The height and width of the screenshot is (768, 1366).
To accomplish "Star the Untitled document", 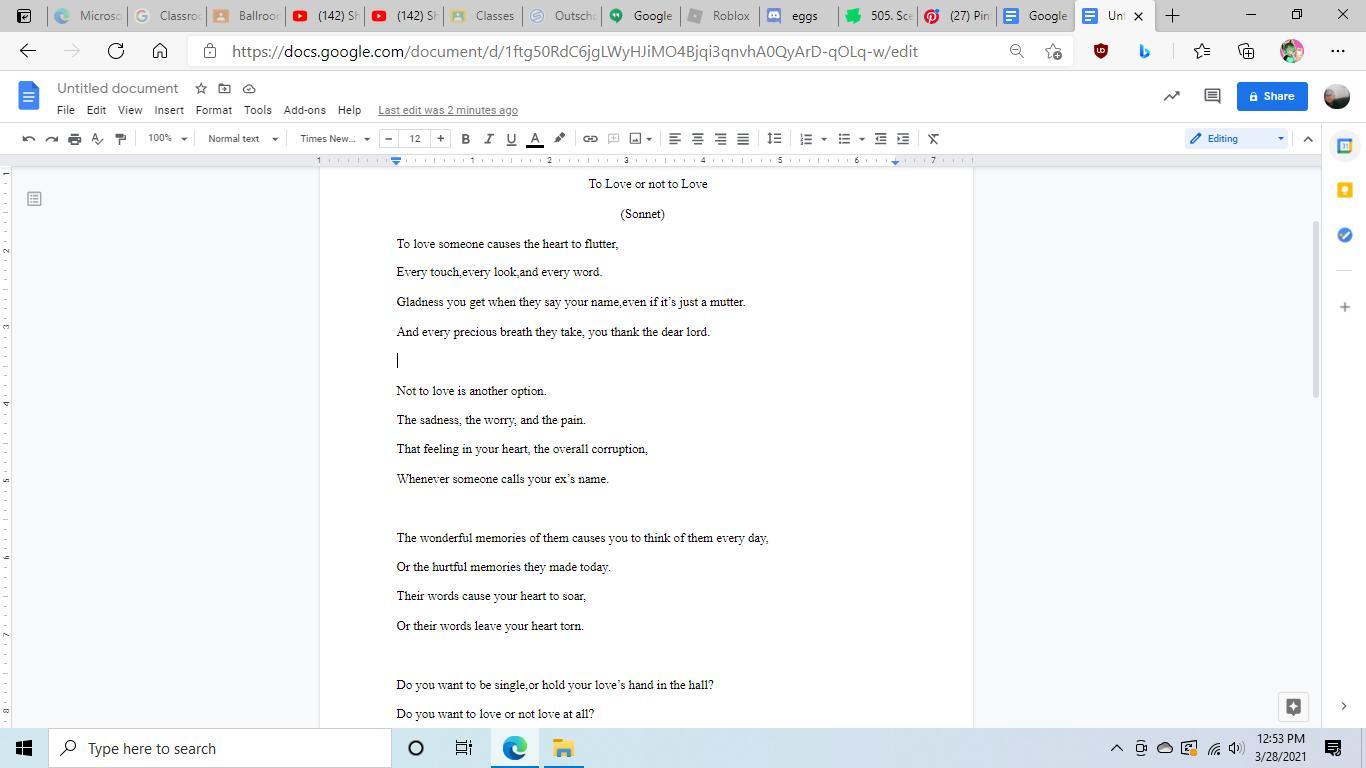I will click(x=201, y=89).
